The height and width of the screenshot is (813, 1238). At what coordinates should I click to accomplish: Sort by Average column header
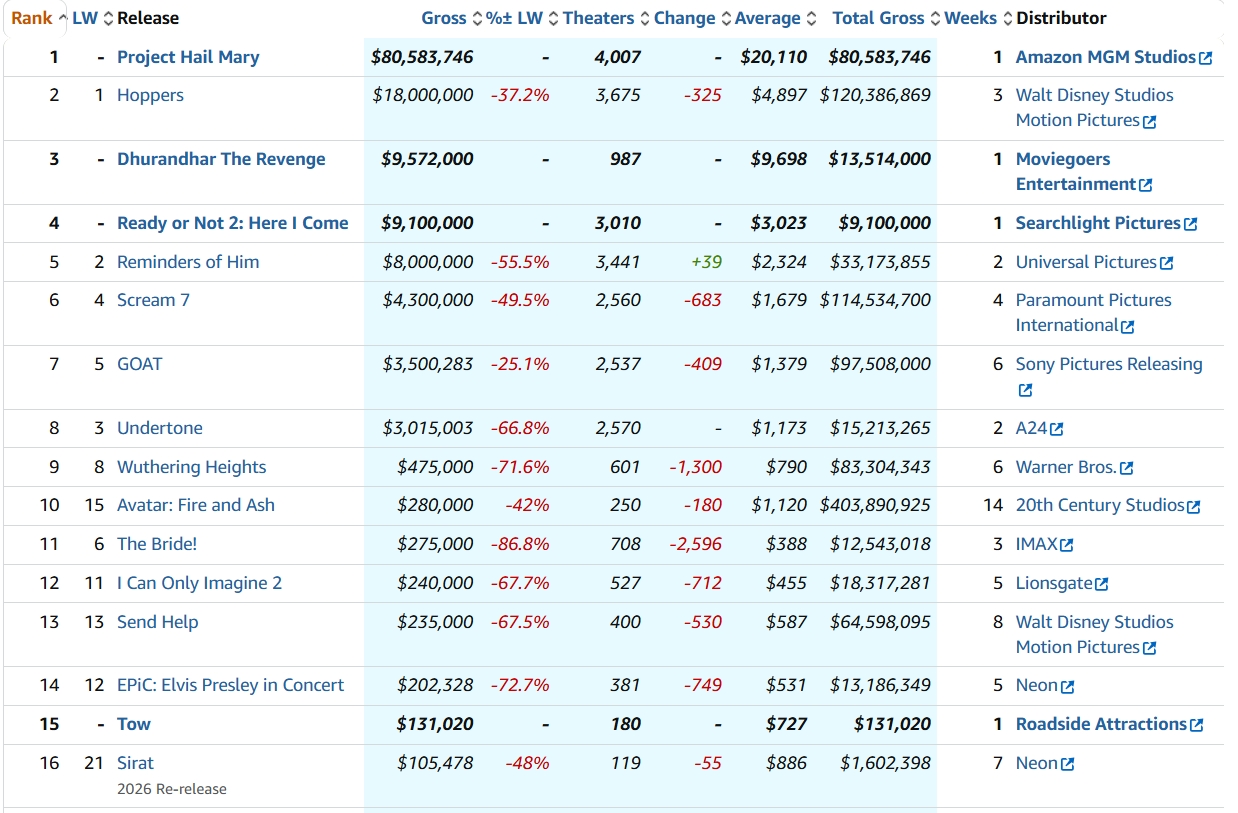click(767, 18)
